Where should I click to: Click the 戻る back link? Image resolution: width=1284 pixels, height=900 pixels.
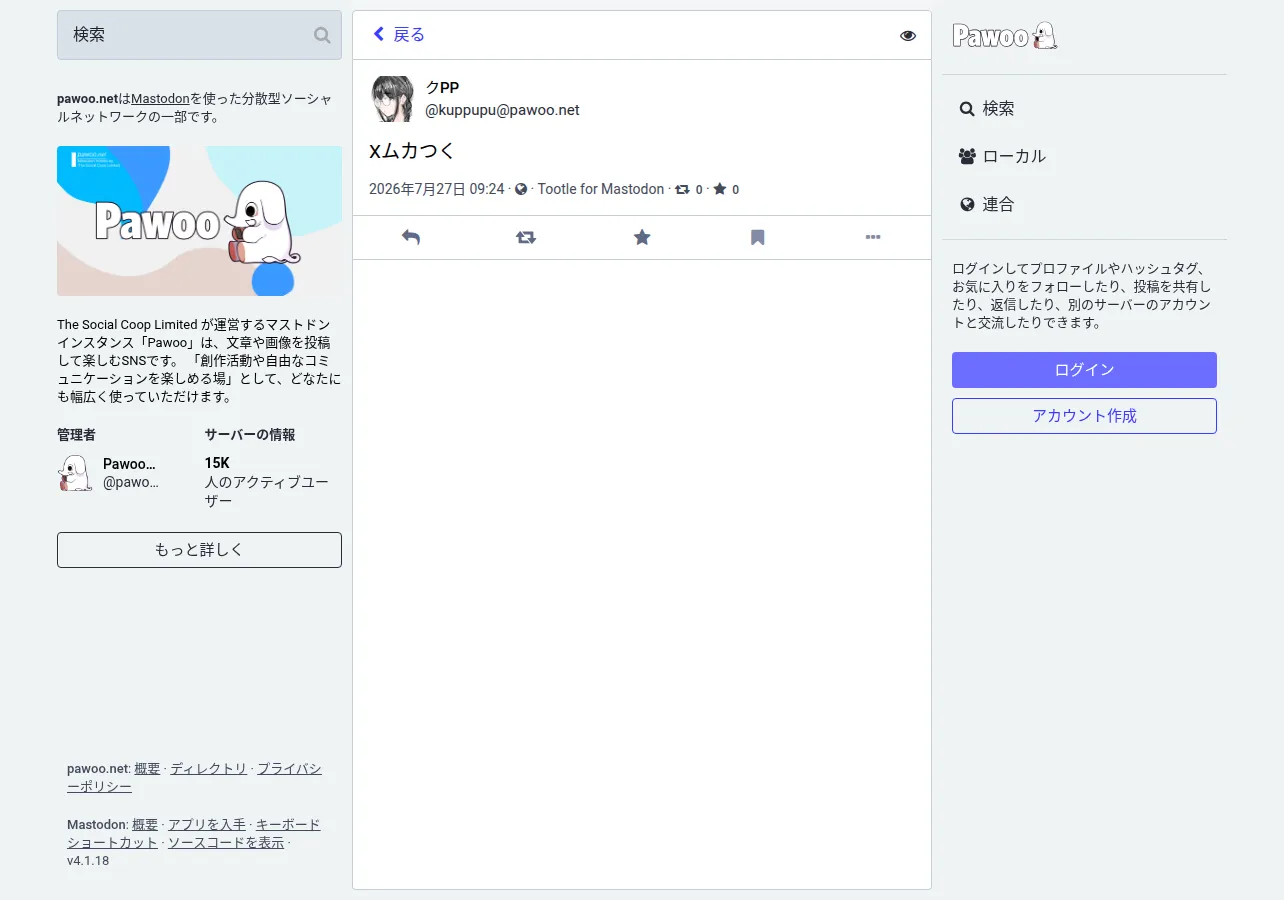click(399, 35)
